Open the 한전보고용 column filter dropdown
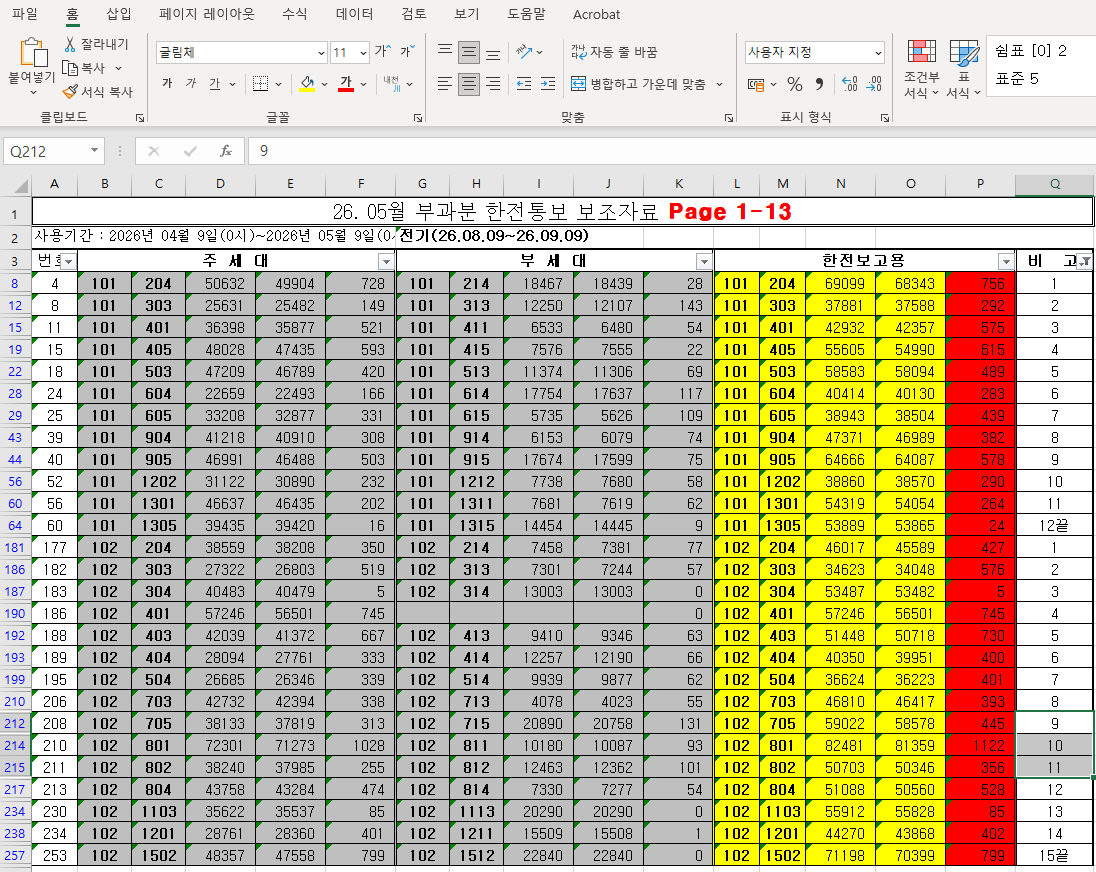The width and height of the screenshot is (1096, 872). pyautogui.click(x=1006, y=262)
